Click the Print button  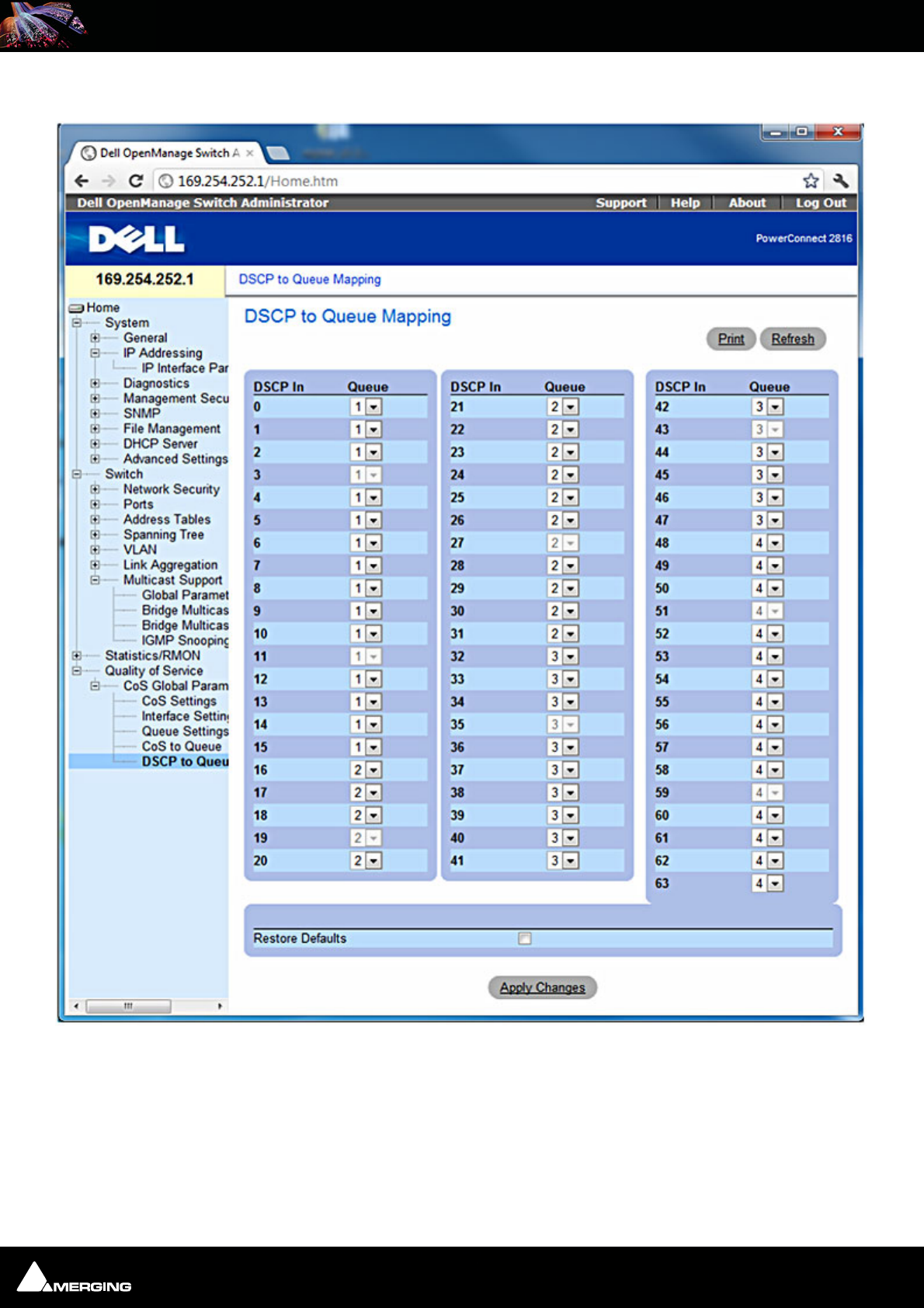pyautogui.click(x=731, y=339)
